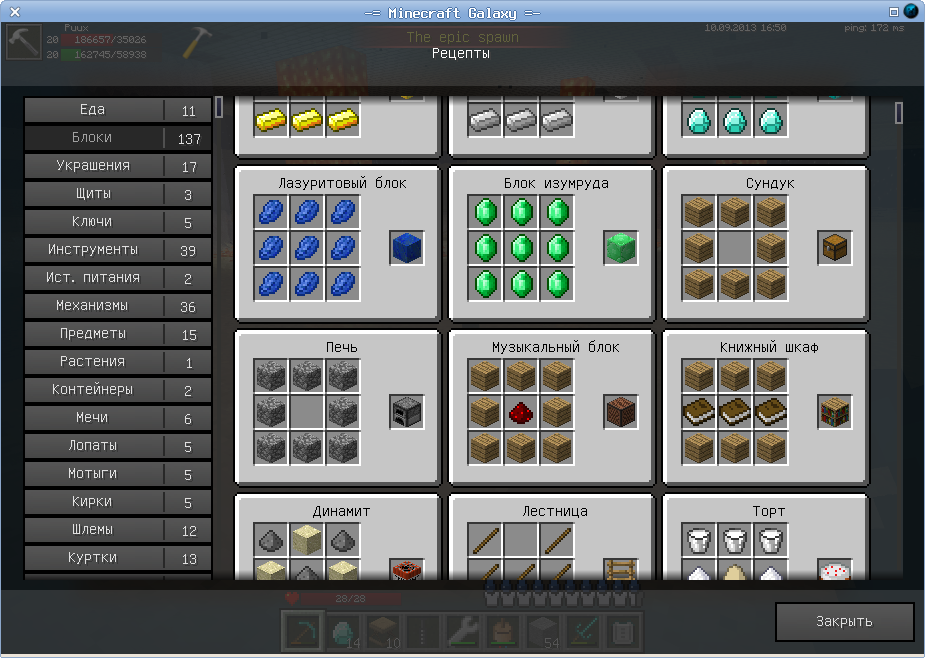Click the X icon in title bar
The width and height of the screenshot is (925, 658).
click(15, 12)
